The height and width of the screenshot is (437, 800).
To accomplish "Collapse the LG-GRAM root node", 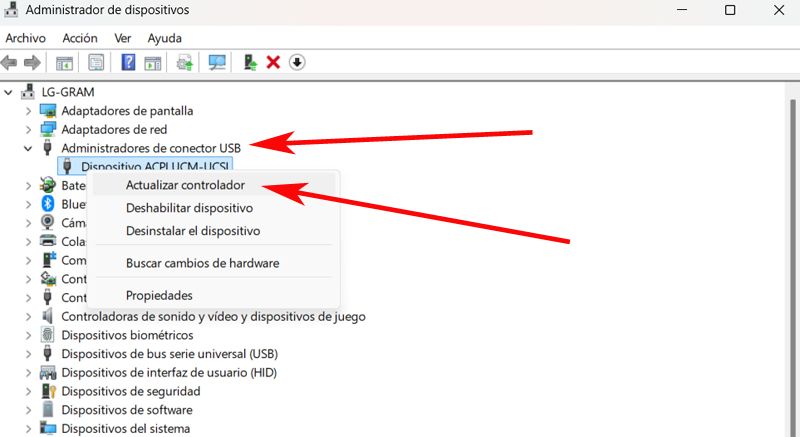I will (x=9, y=92).
